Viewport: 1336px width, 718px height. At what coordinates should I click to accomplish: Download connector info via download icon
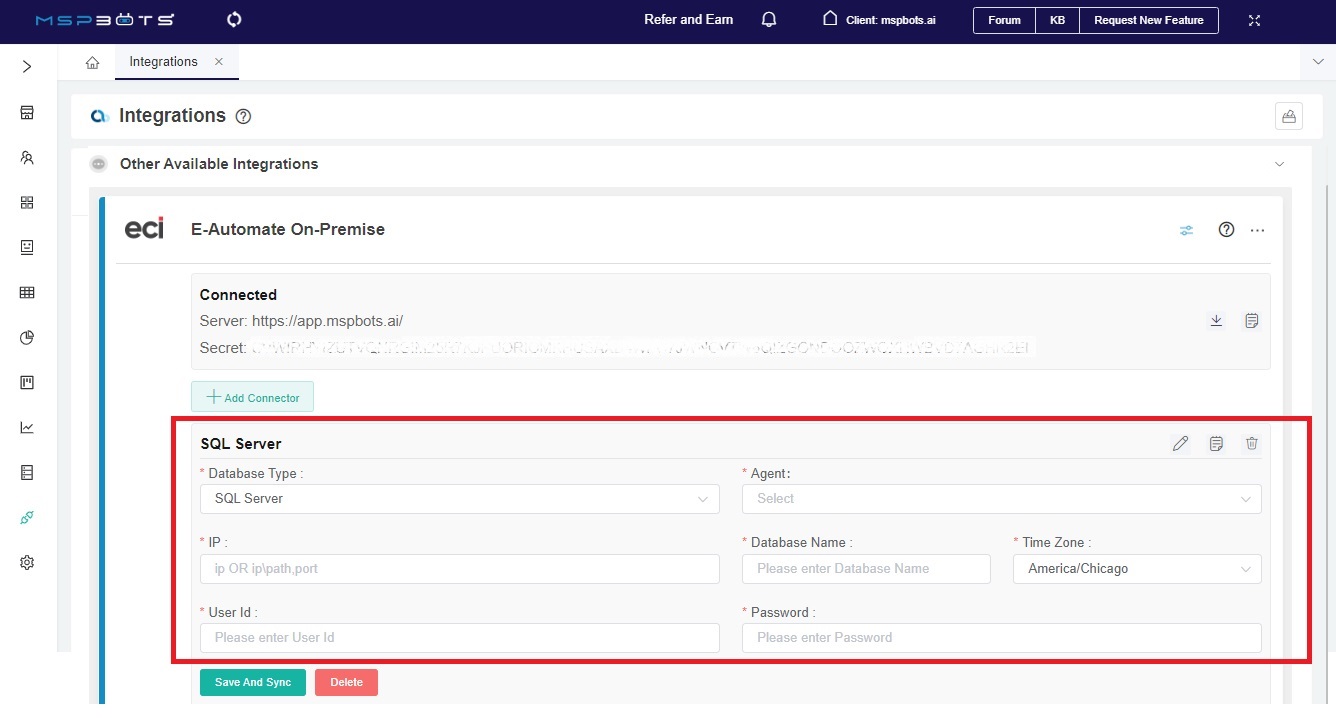click(x=1216, y=320)
